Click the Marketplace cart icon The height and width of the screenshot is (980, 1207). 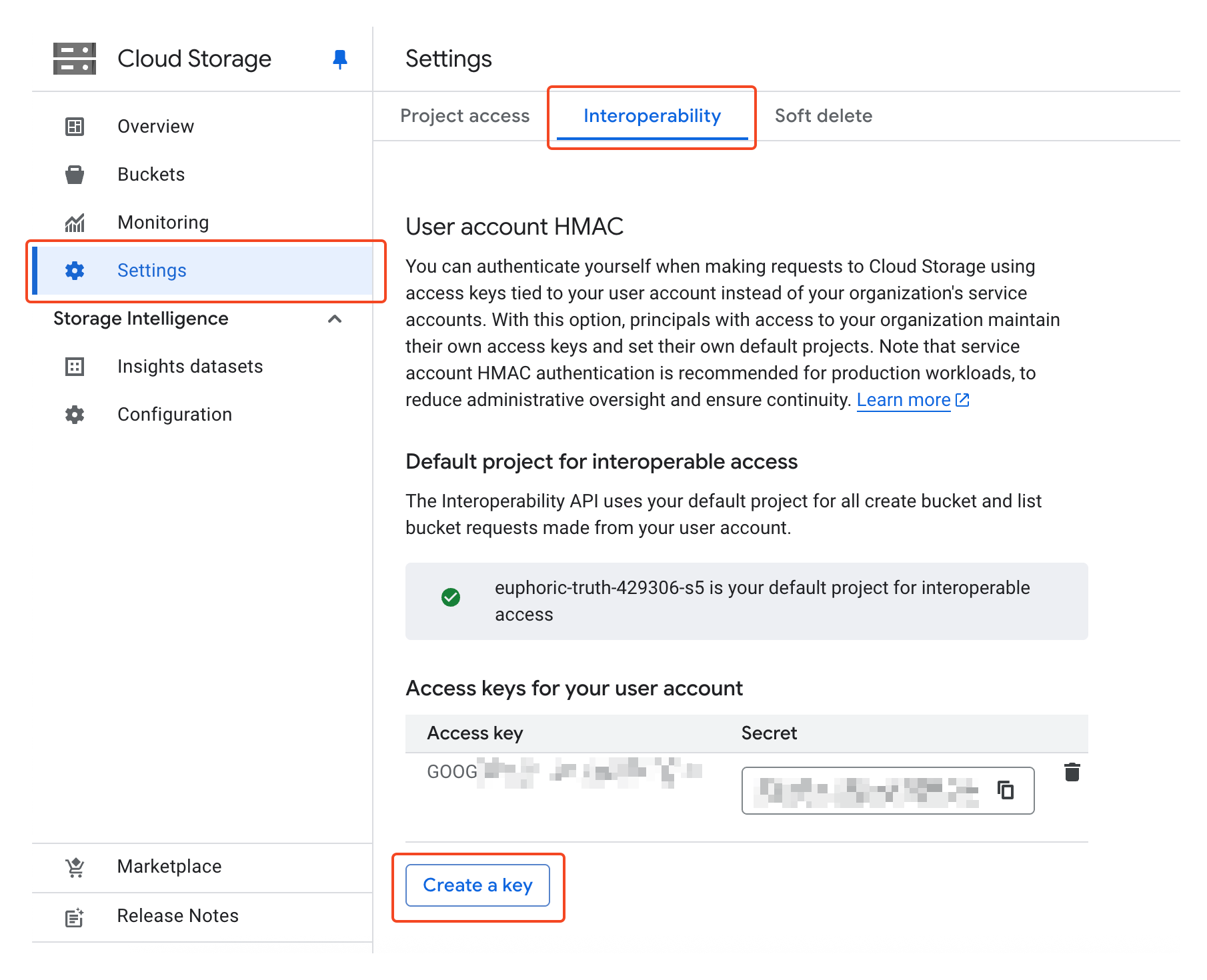[75, 867]
